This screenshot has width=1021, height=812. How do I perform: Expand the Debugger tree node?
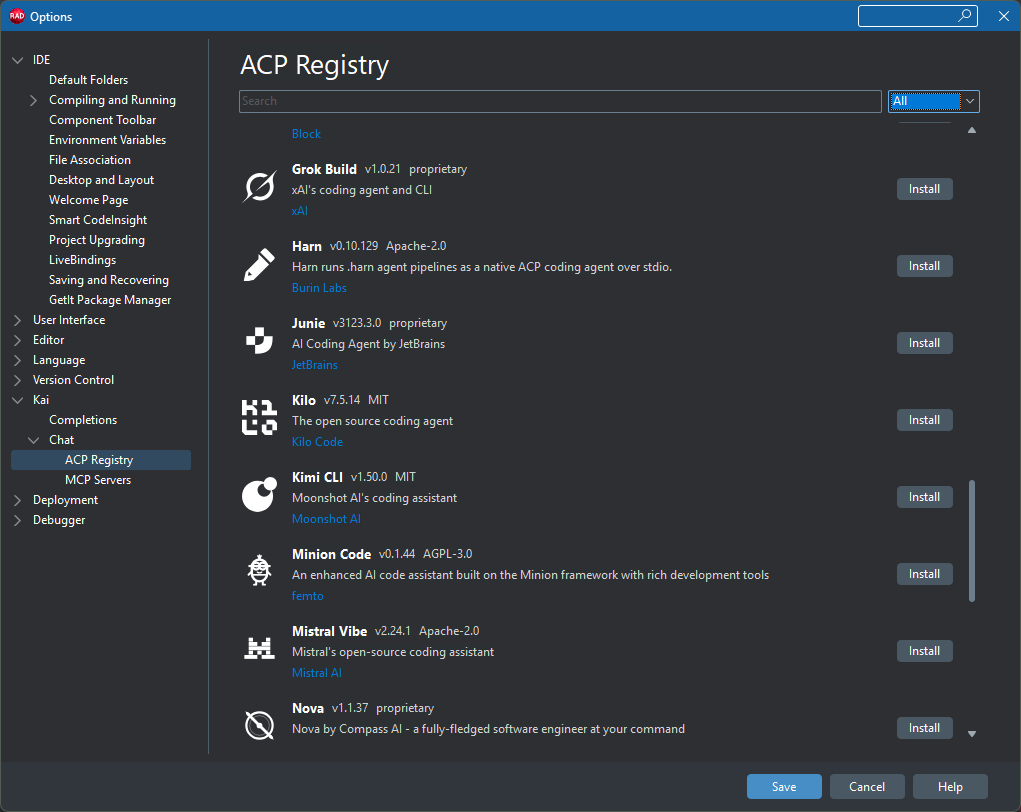(18, 521)
